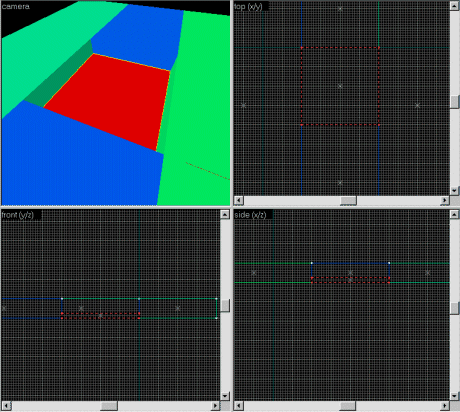
Task: Click the 'side (x/z)' viewport label
Action: (250, 215)
